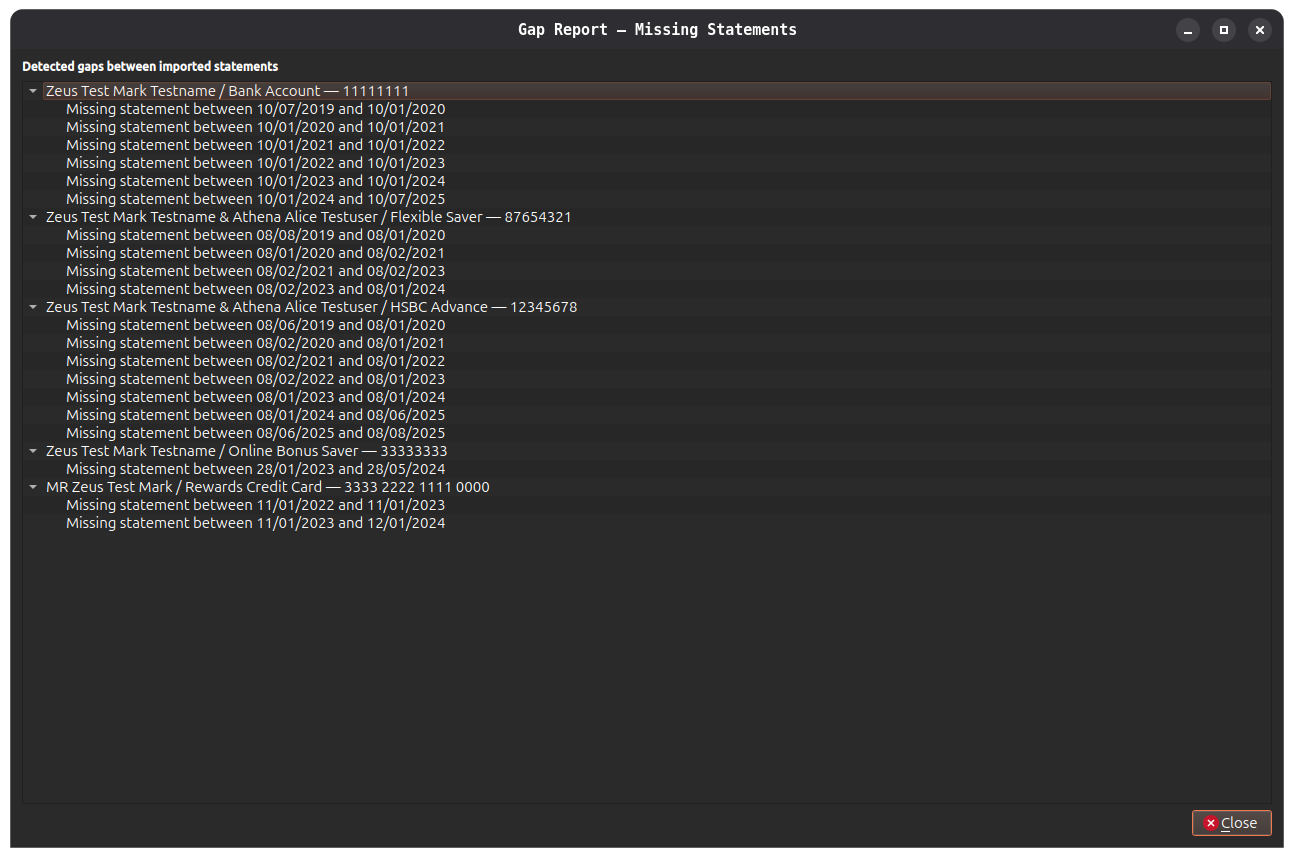Select gap between 10/01/2022 and 10/01/2023
Image resolution: width=1294 pixels, height=858 pixels.
[667, 163]
